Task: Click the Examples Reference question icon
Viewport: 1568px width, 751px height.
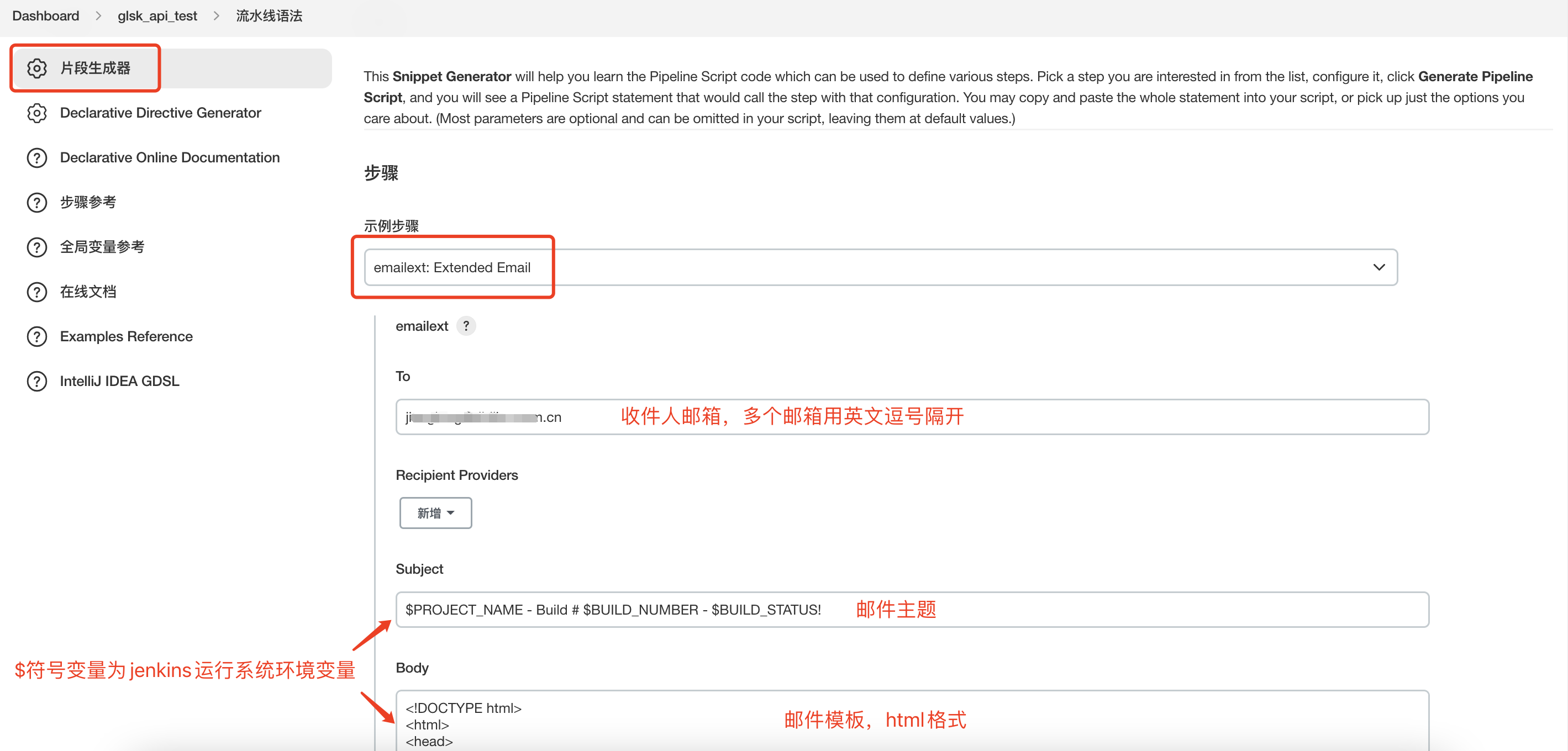Action: [37, 336]
